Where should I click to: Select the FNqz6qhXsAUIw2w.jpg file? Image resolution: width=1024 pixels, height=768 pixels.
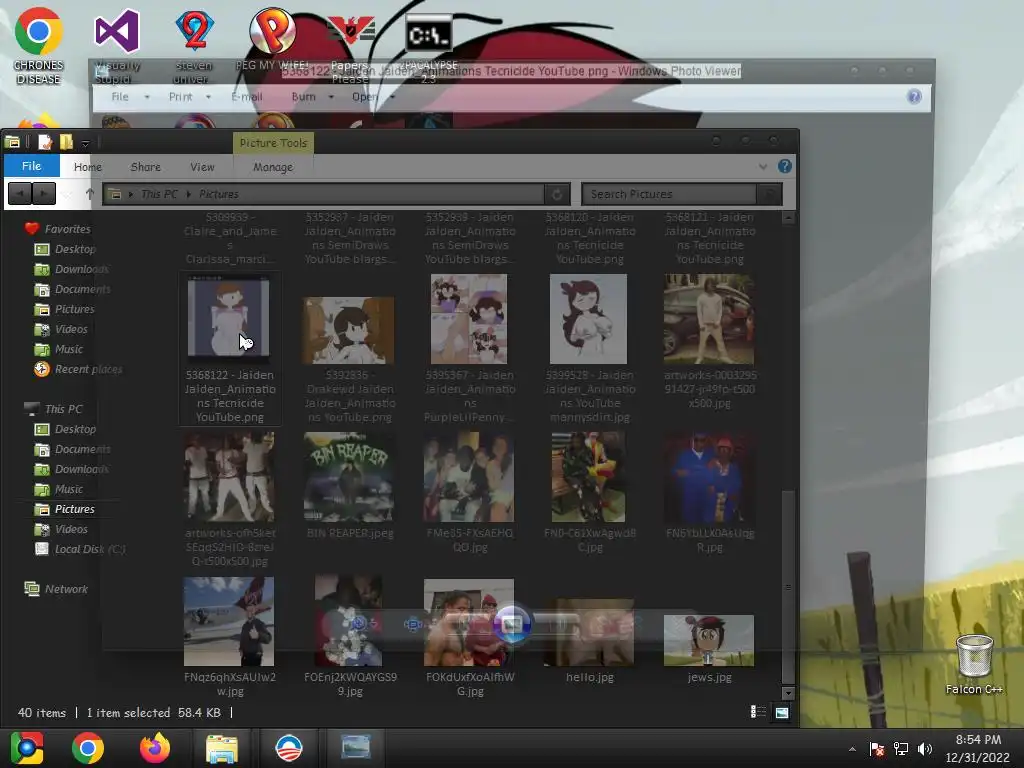(x=229, y=637)
